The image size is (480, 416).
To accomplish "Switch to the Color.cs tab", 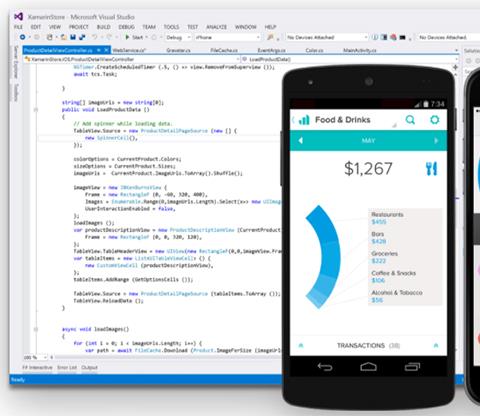I will coord(314,50).
